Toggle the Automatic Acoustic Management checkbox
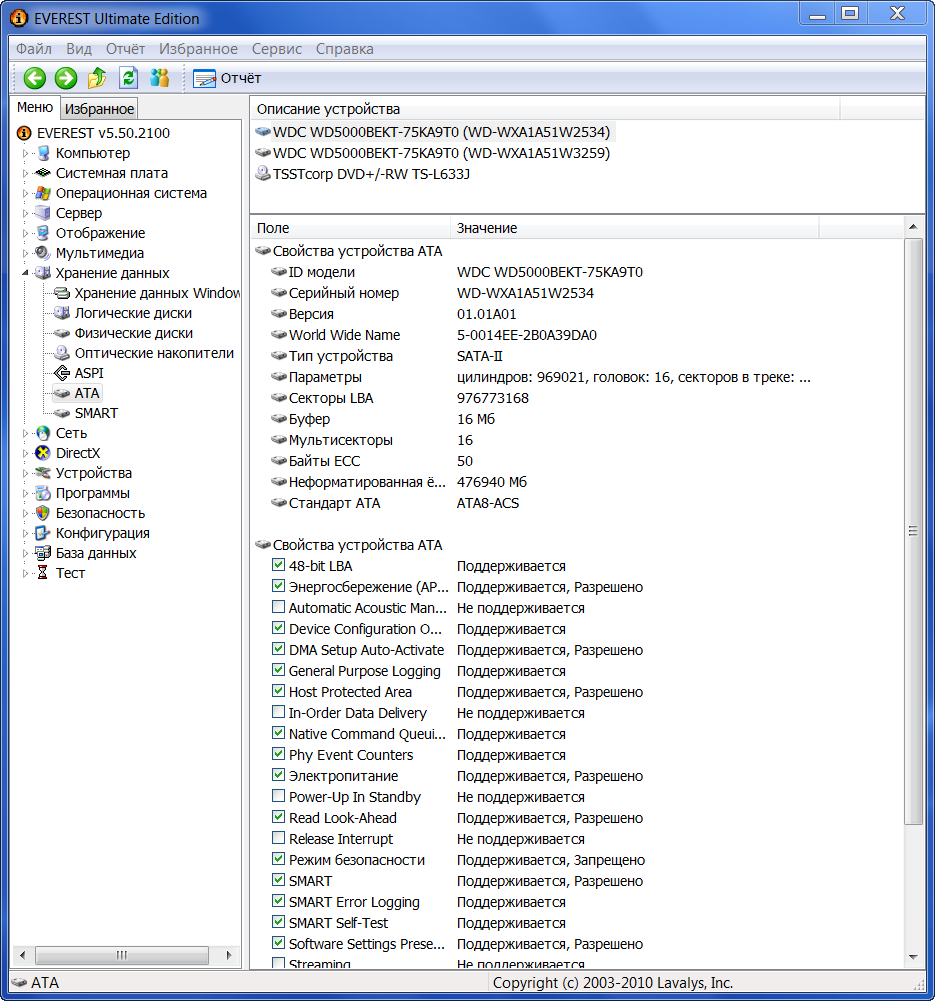This screenshot has height=1001, width=935. click(278, 606)
